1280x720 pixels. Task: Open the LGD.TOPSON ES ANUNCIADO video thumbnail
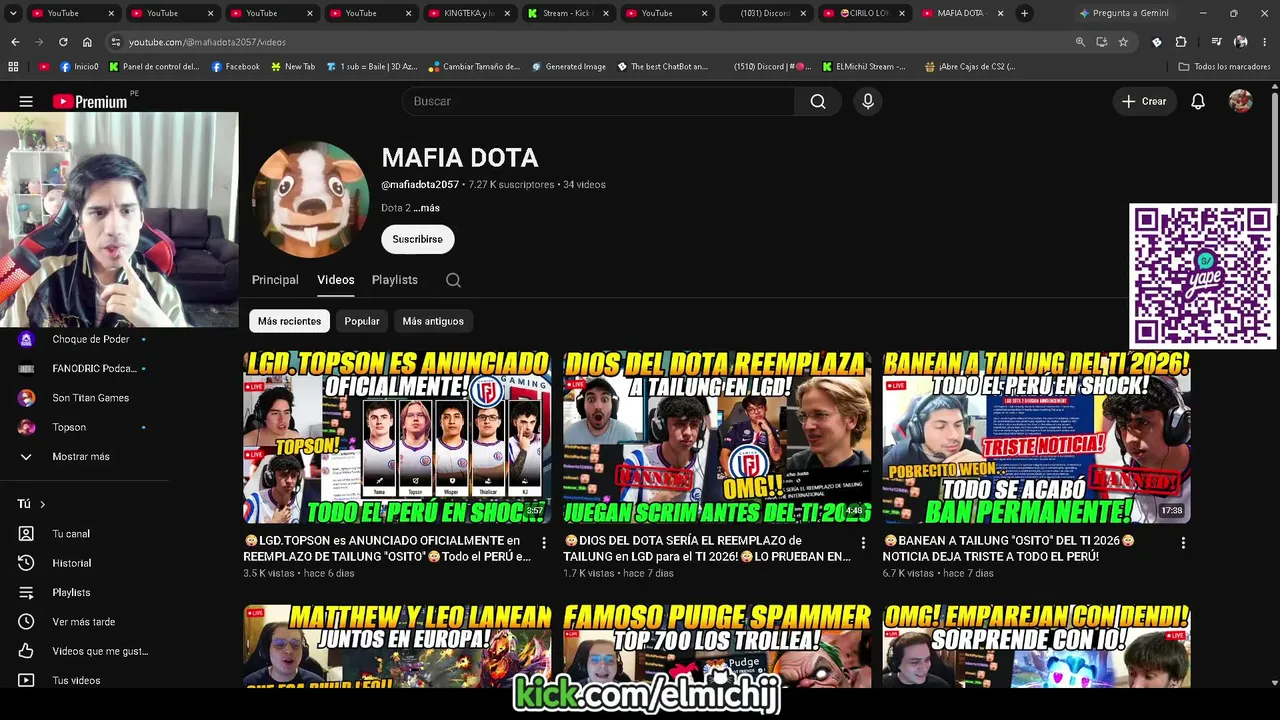pos(397,437)
